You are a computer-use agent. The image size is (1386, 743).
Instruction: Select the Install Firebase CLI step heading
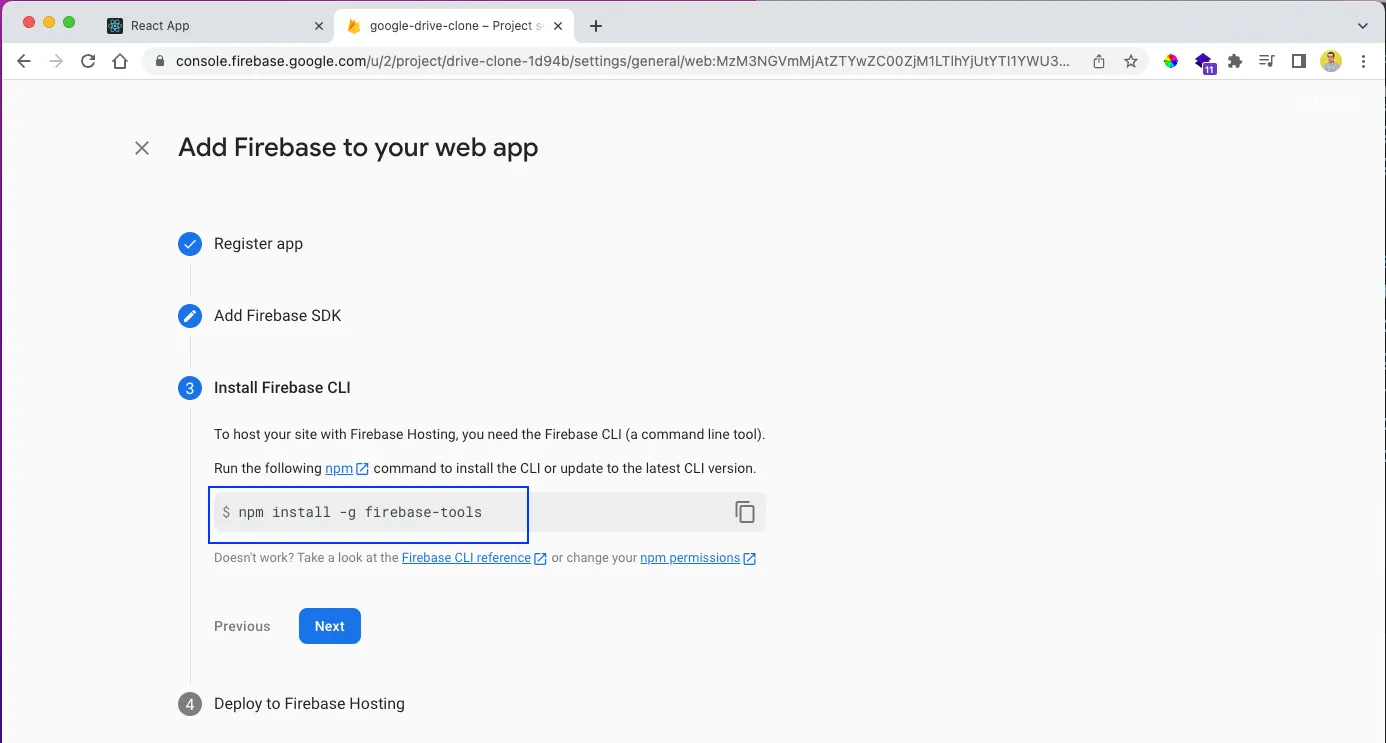pos(282,388)
